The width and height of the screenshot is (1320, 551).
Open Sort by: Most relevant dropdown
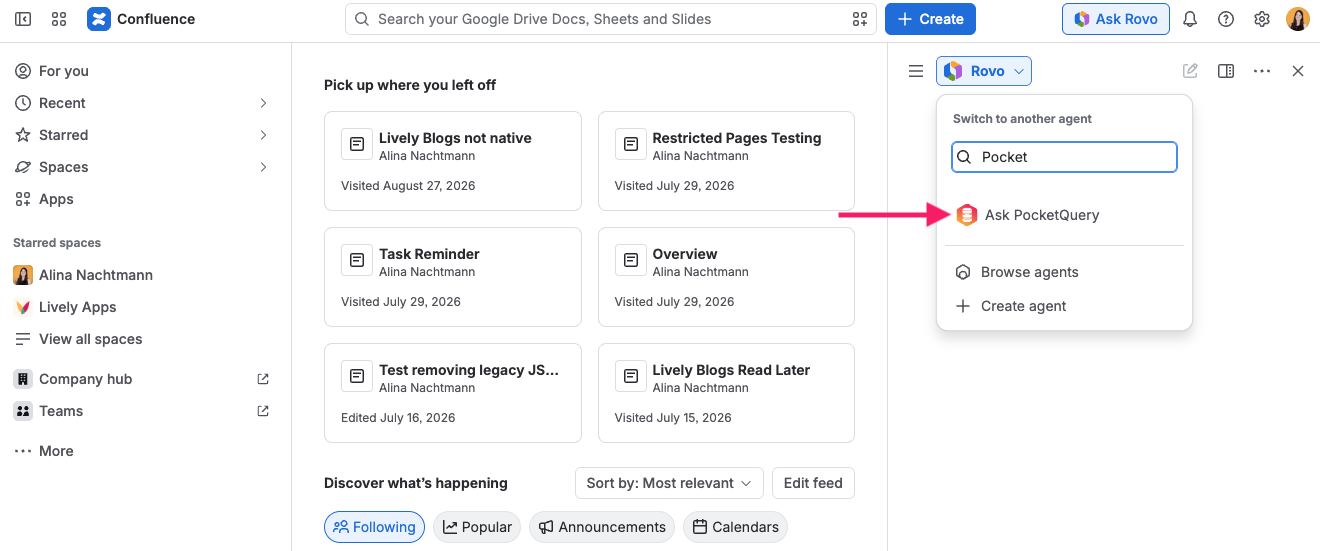click(x=669, y=483)
